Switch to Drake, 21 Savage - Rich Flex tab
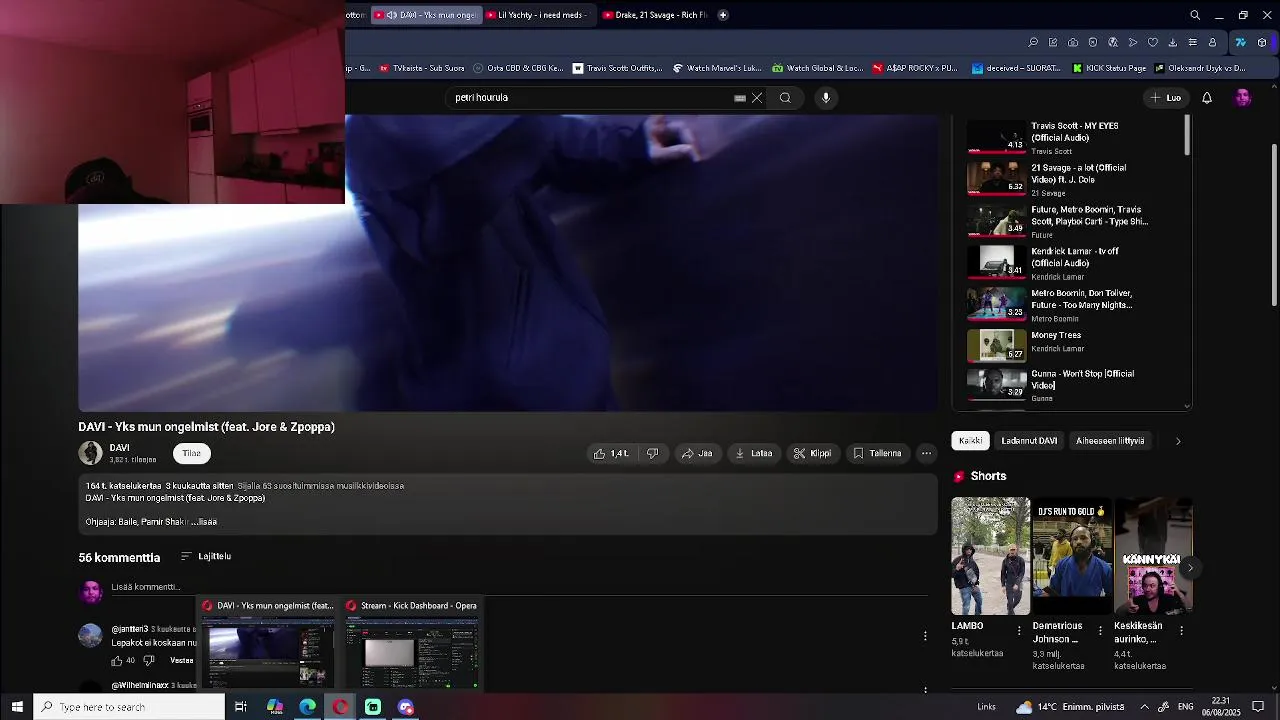The width and height of the screenshot is (1280, 720). pyautogui.click(x=656, y=15)
